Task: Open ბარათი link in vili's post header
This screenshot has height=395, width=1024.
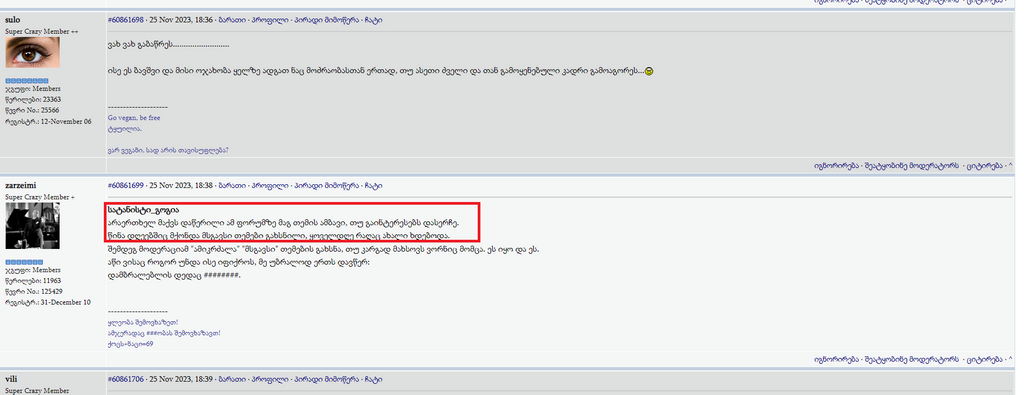Action: click(x=232, y=379)
